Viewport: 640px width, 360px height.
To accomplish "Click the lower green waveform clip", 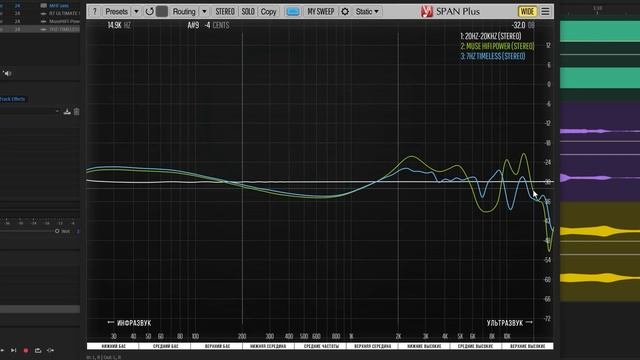I will [x=600, y=78].
